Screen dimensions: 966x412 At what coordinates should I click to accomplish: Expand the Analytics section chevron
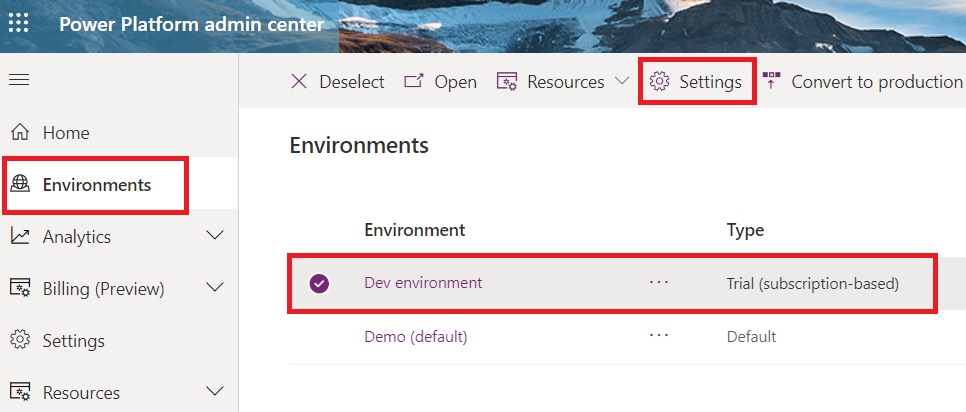coord(214,237)
